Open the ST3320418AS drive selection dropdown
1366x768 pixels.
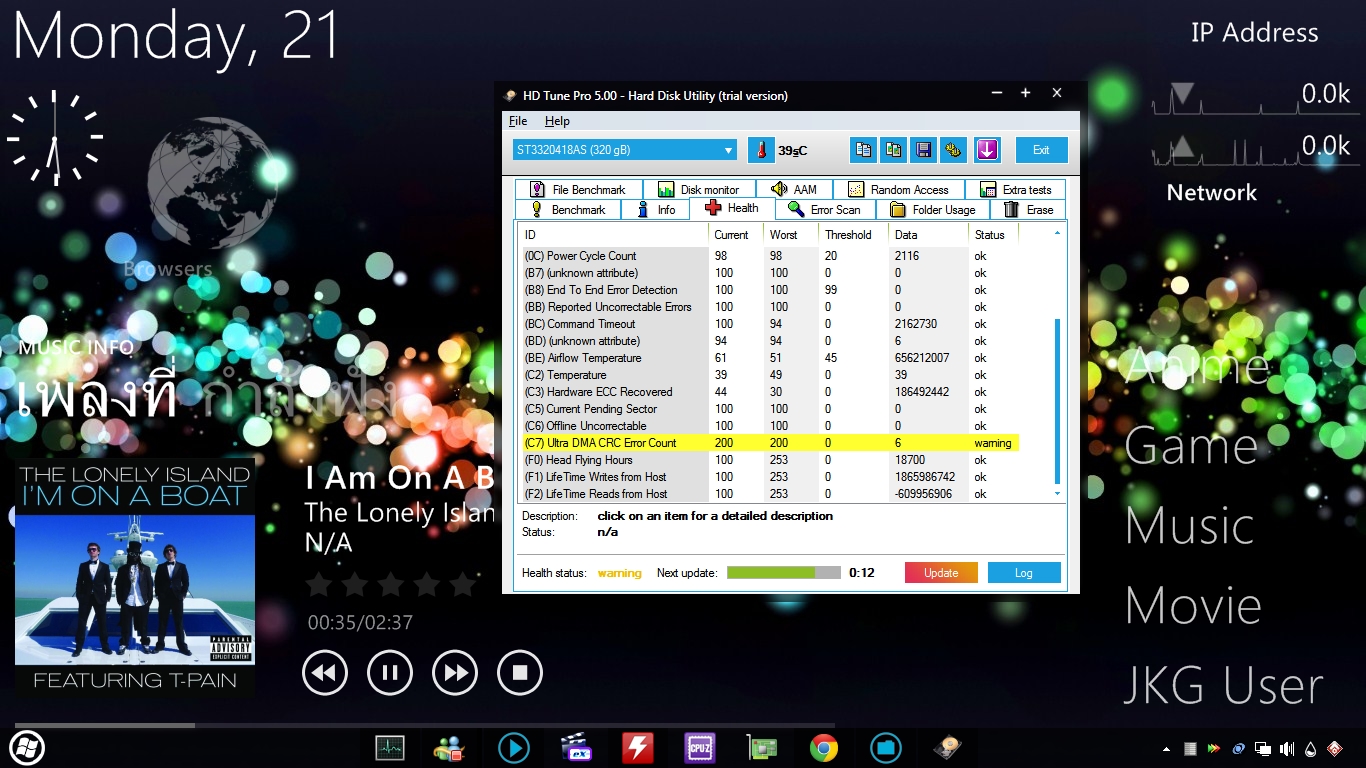click(x=625, y=150)
